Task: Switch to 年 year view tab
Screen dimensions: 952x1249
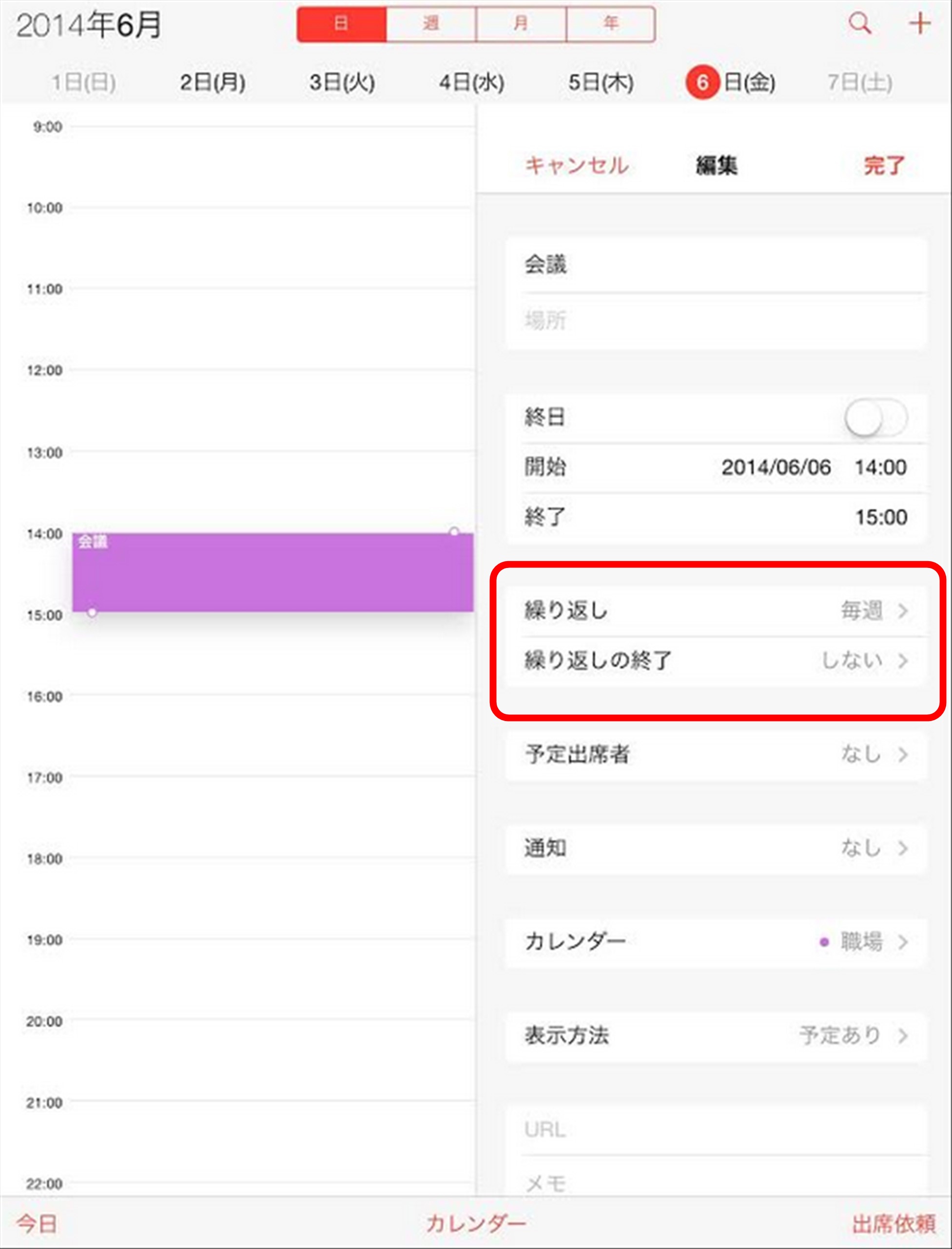Action: pos(611,24)
